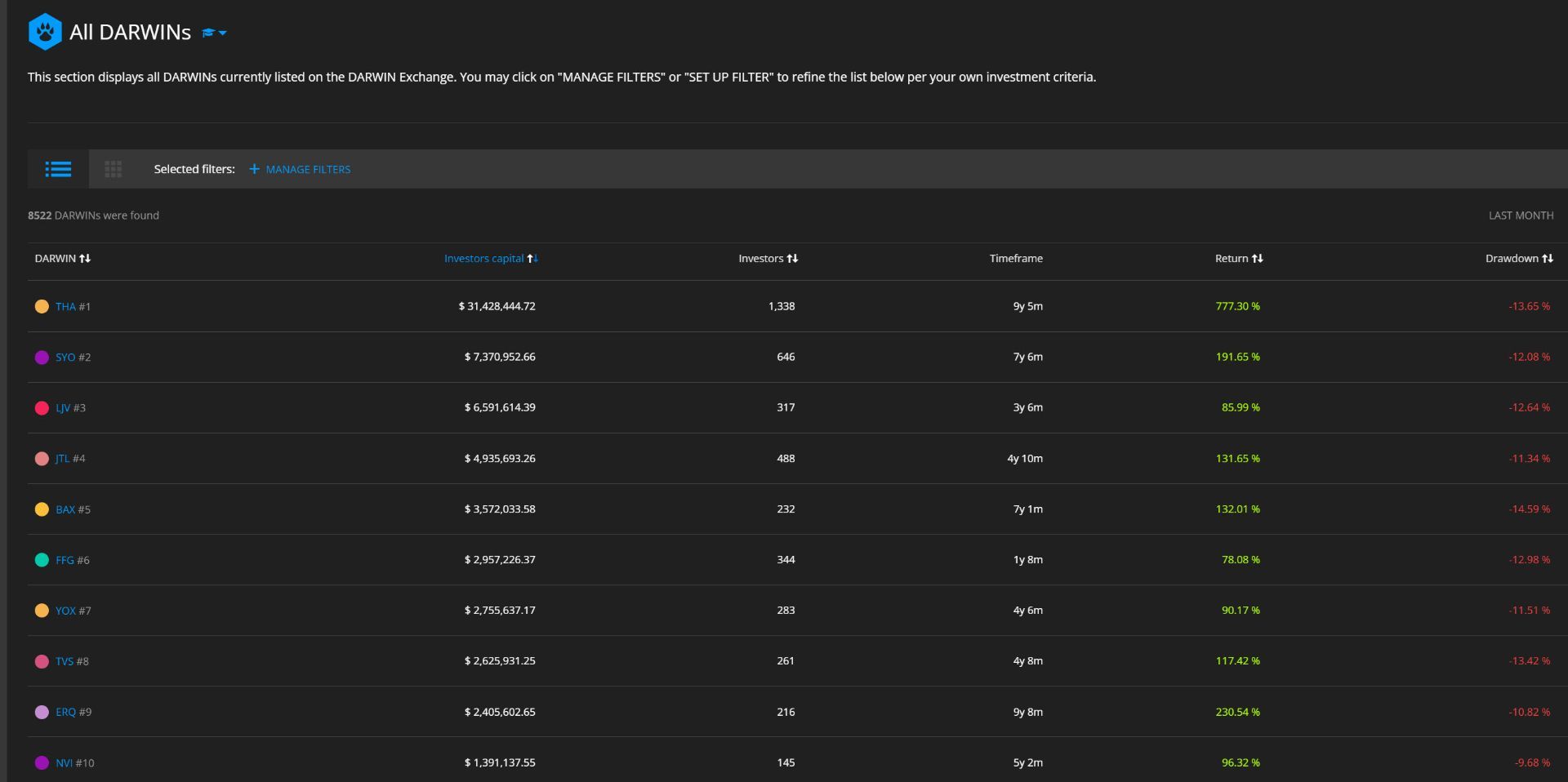
Task: Switch to list view layout
Action: pyautogui.click(x=58, y=169)
